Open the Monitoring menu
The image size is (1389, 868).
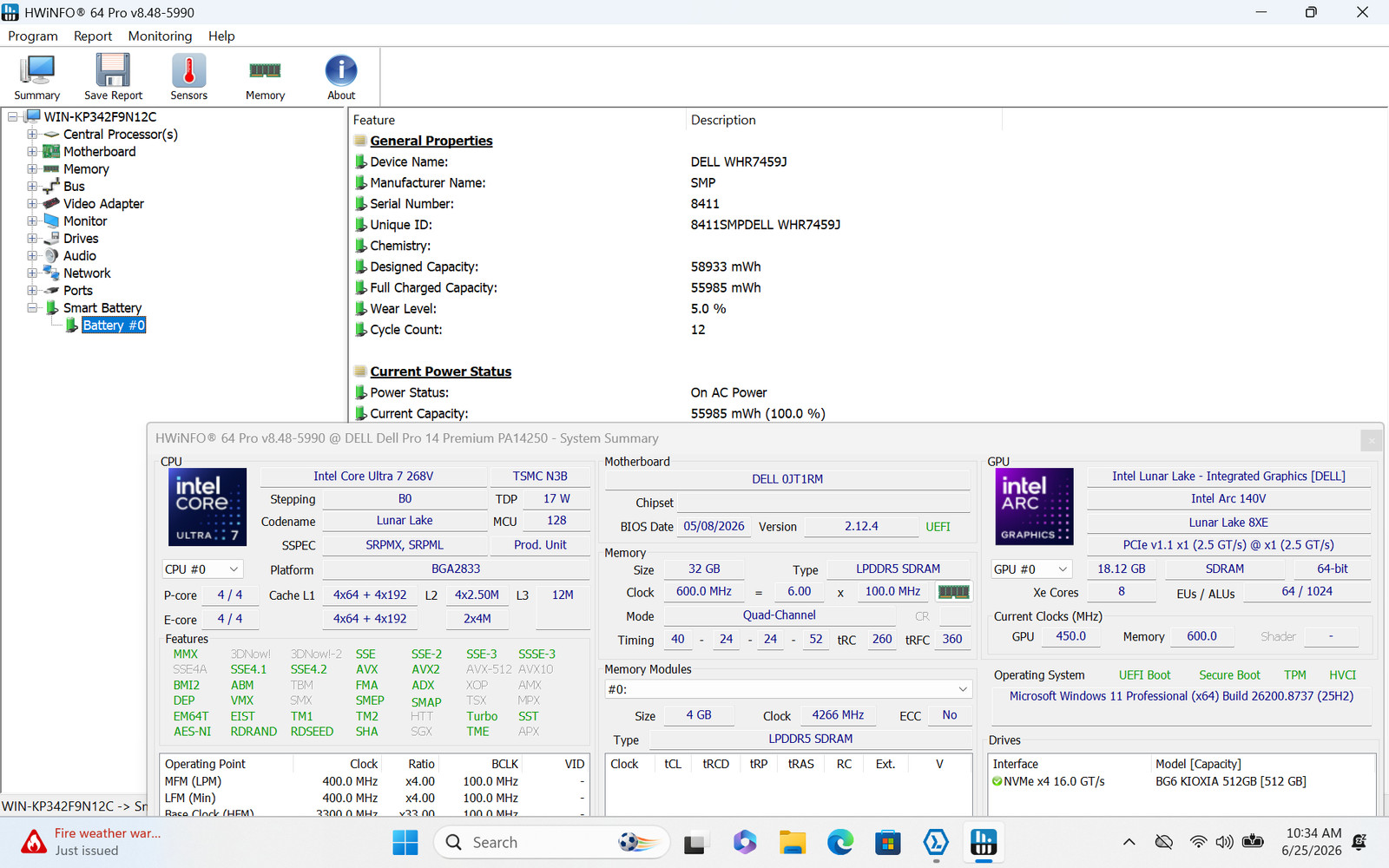point(160,36)
